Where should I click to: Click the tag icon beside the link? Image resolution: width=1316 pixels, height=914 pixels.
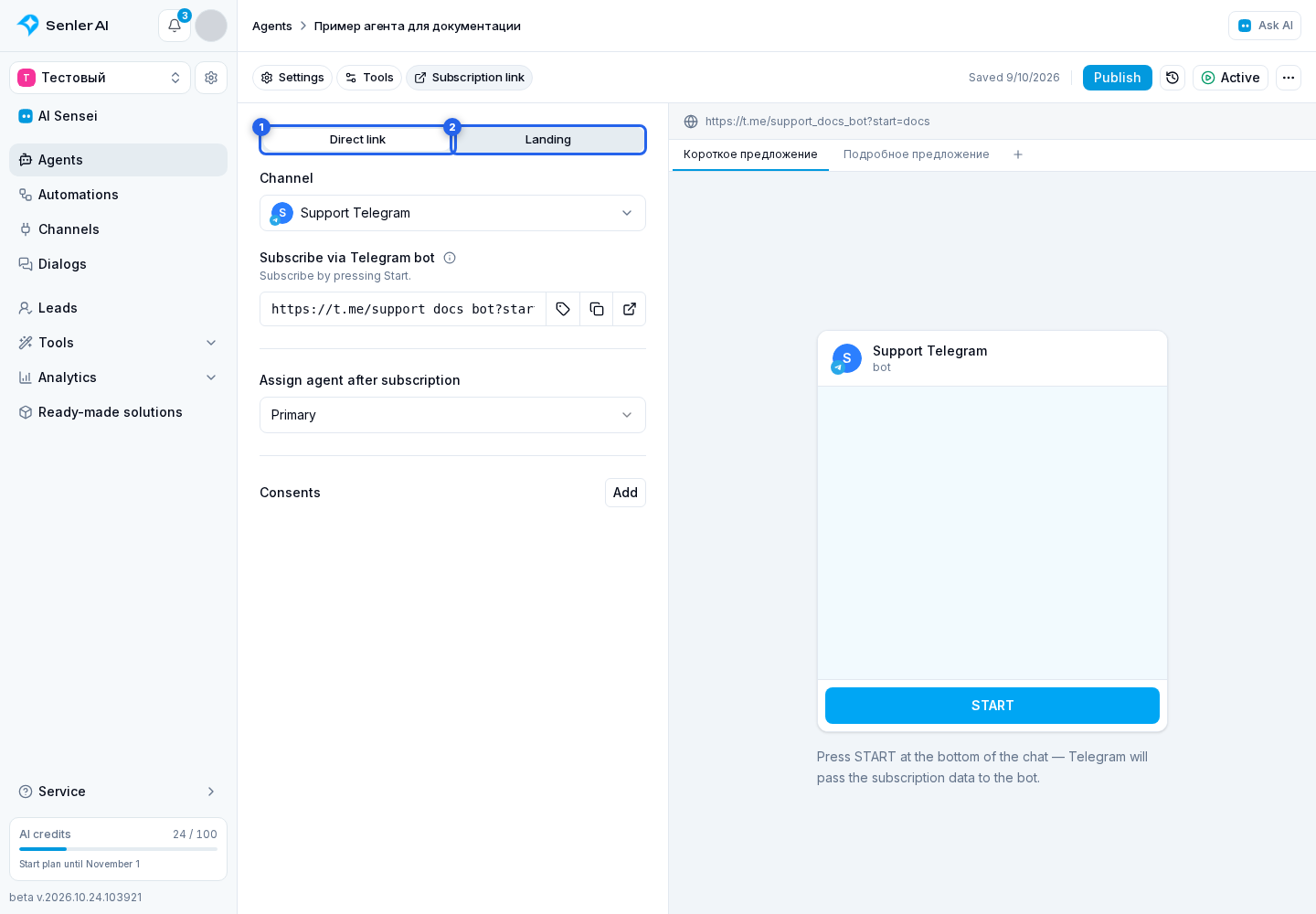tap(563, 309)
